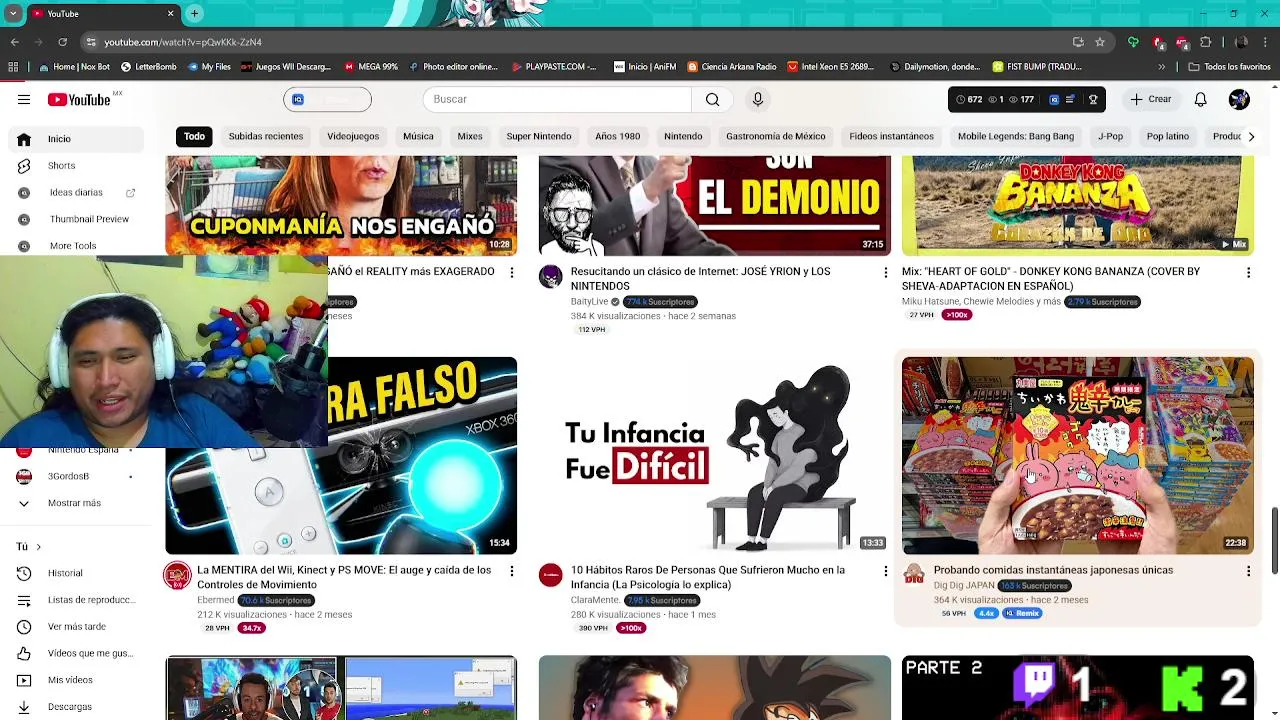
Task: Open Listas de reproducción
Action: pos(90,600)
